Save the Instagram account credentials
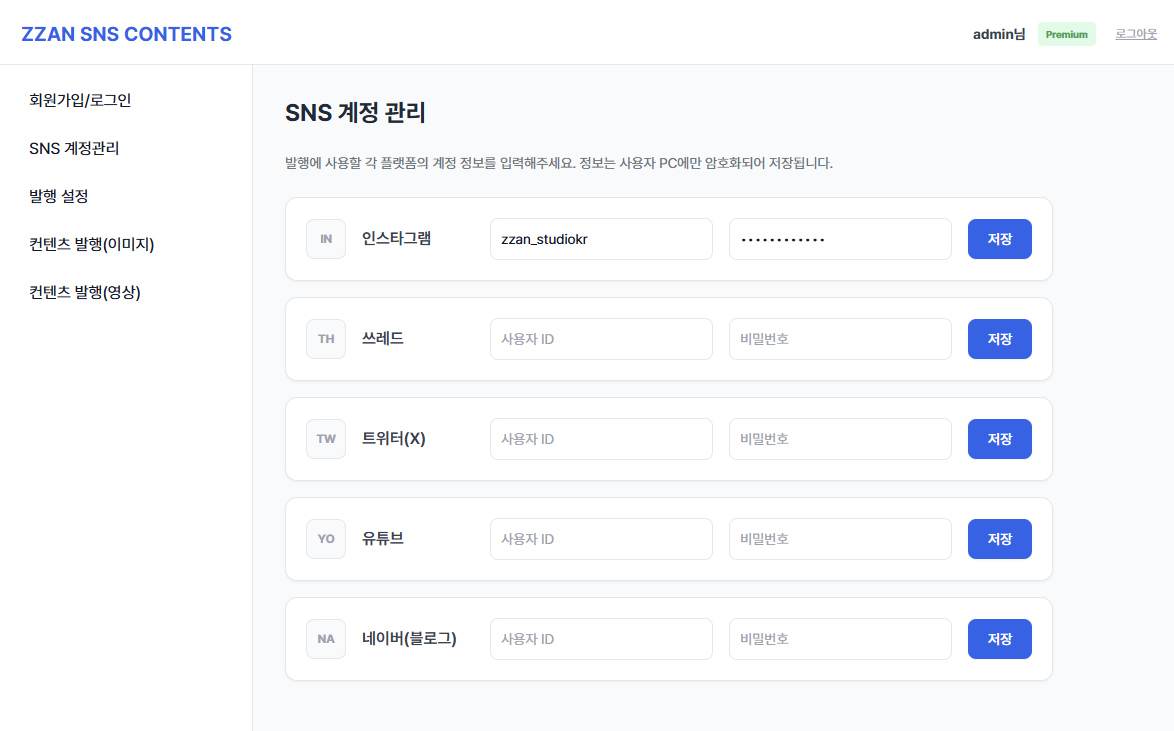The image size is (1174, 731). pyautogui.click(x=999, y=239)
